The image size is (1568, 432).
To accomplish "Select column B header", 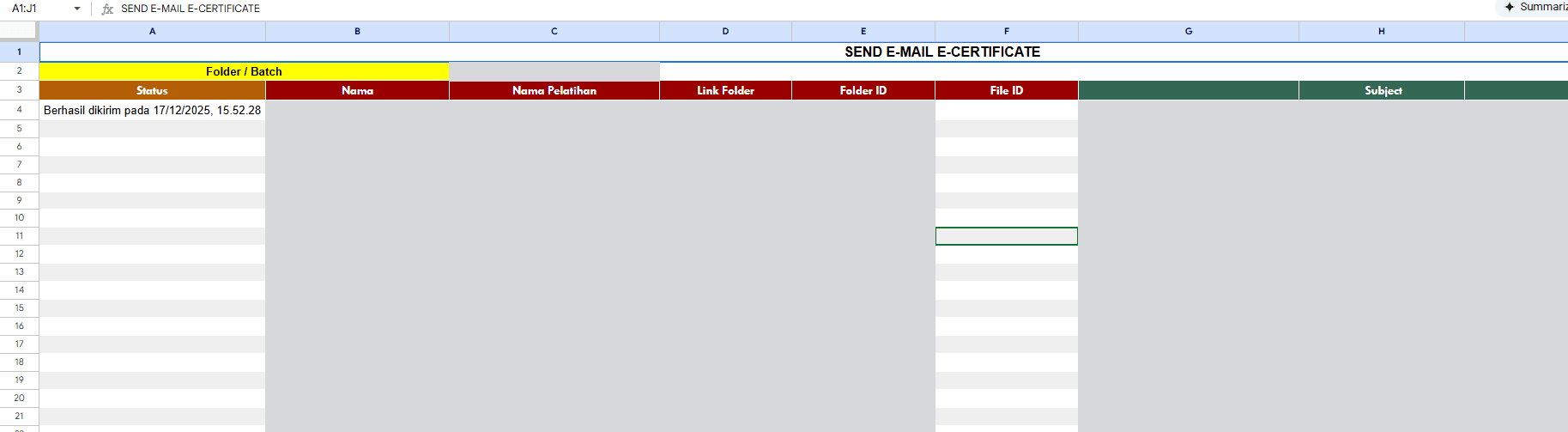I will [x=357, y=31].
